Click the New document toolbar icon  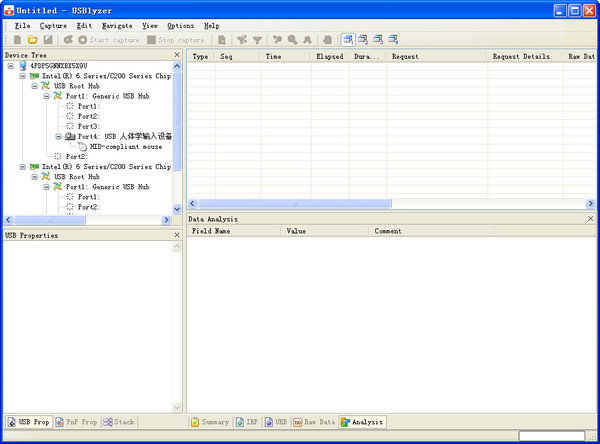[18, 39]
